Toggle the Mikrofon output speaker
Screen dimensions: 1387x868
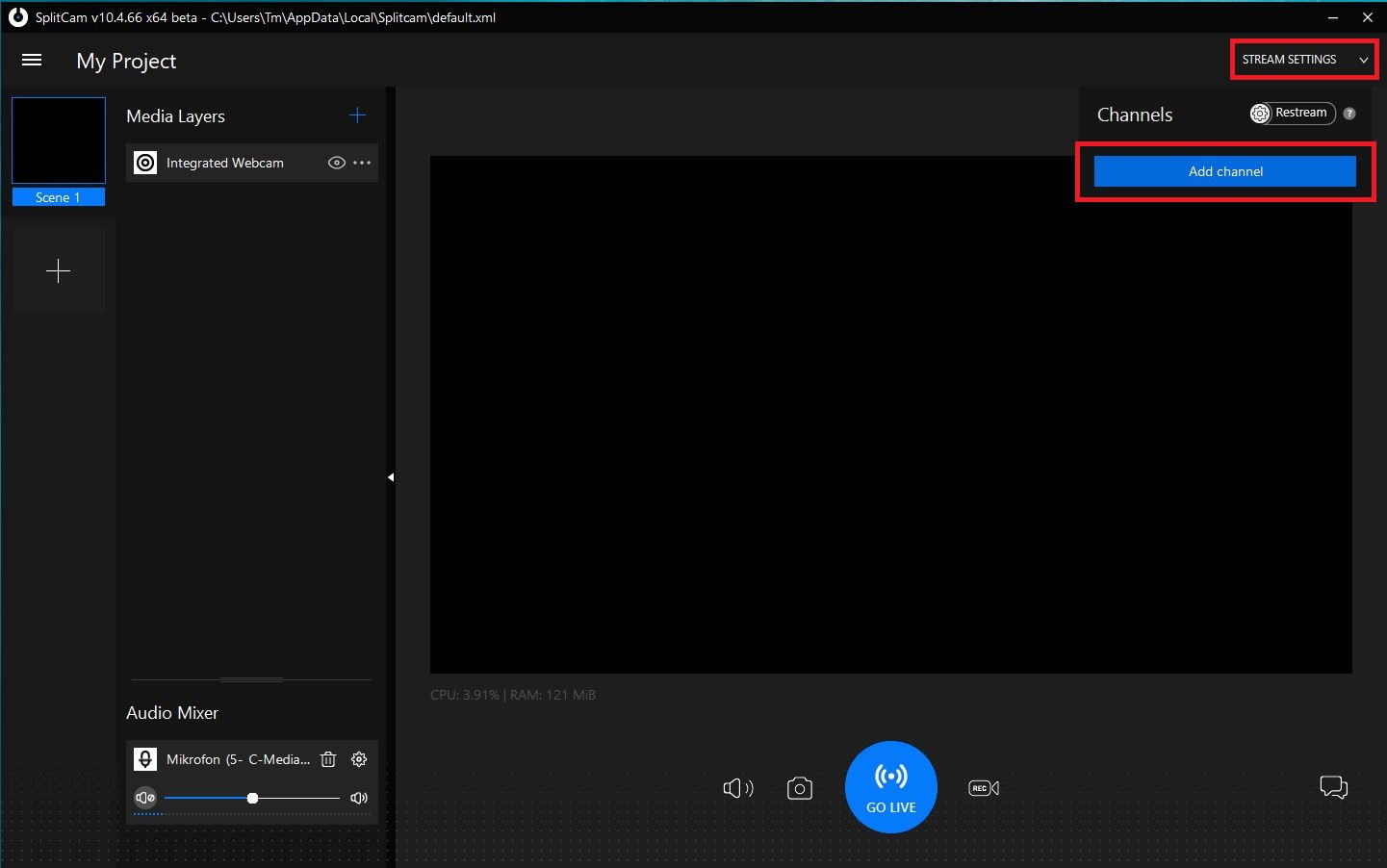(x=359, y=798)
